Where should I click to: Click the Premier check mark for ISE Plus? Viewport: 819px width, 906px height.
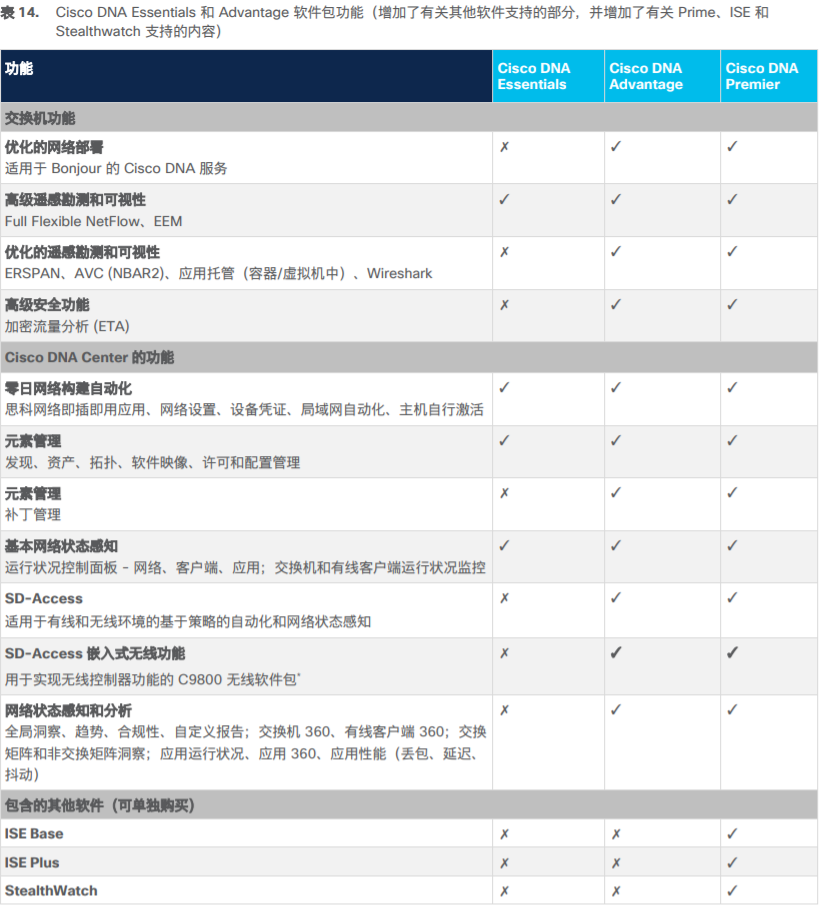[732, 862]
